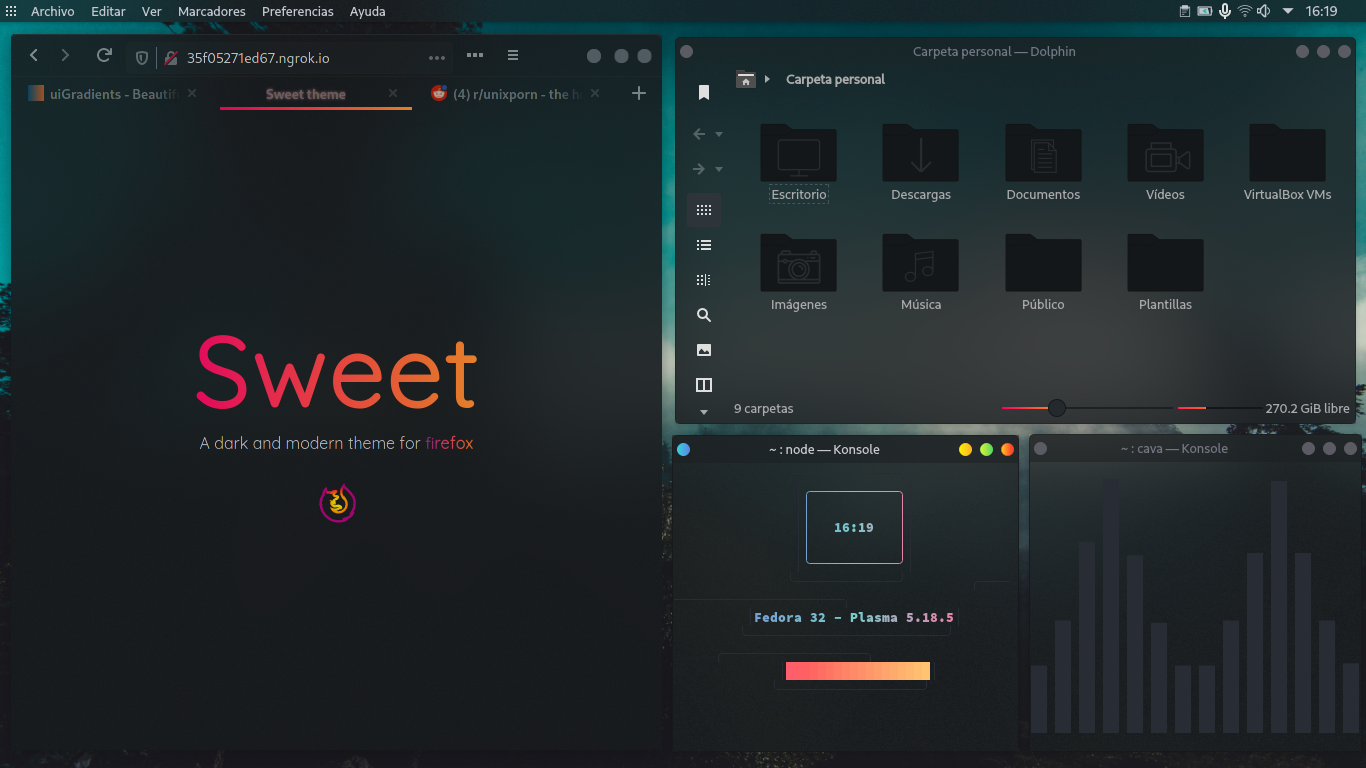Click the Firefox fox logo on page

pos(338,503)
